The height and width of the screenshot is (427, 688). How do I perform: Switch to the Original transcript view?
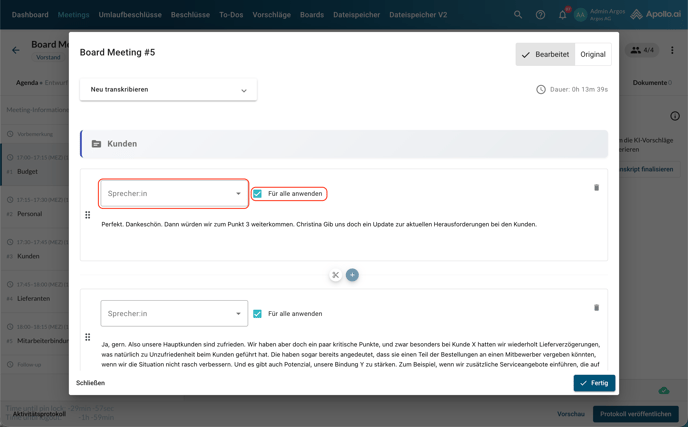click(593, 54)
